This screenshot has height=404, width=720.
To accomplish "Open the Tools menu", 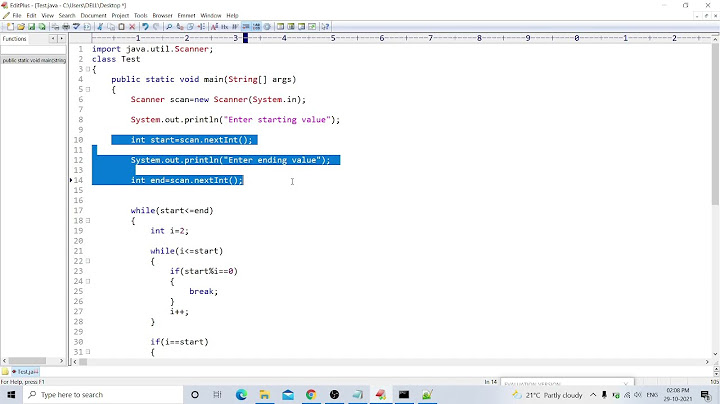I will (x=141, y=15).
